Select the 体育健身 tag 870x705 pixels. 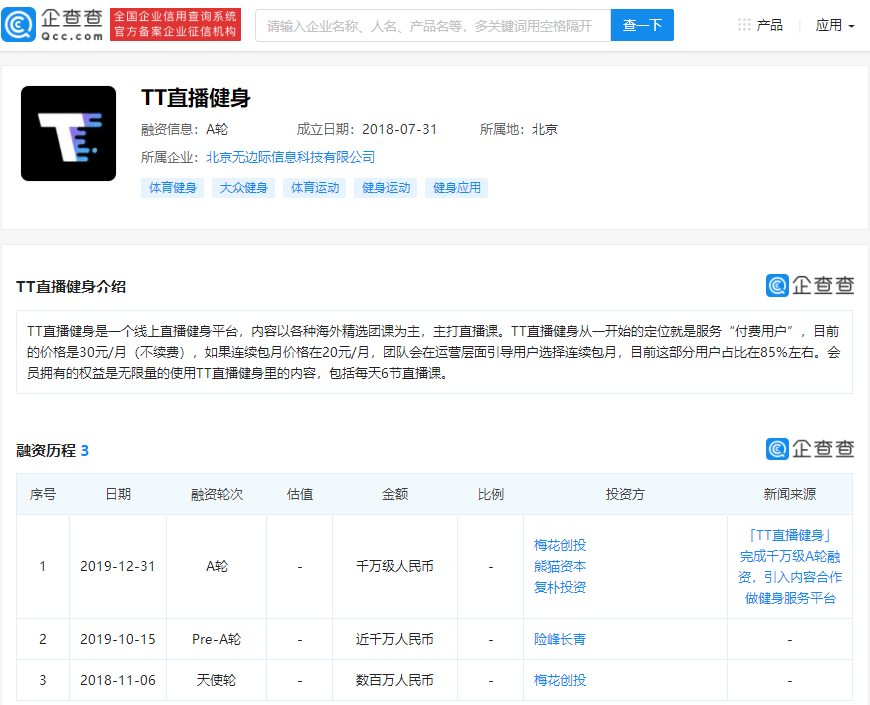click(173, 188)
